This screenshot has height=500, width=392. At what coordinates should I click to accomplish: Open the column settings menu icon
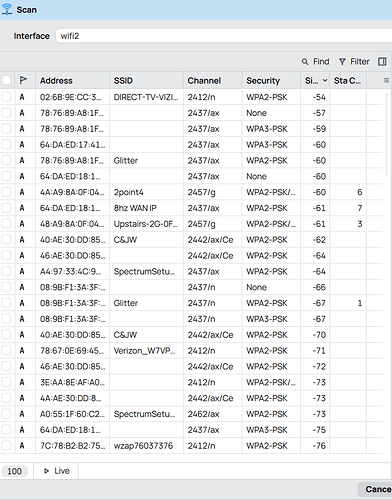386,80
